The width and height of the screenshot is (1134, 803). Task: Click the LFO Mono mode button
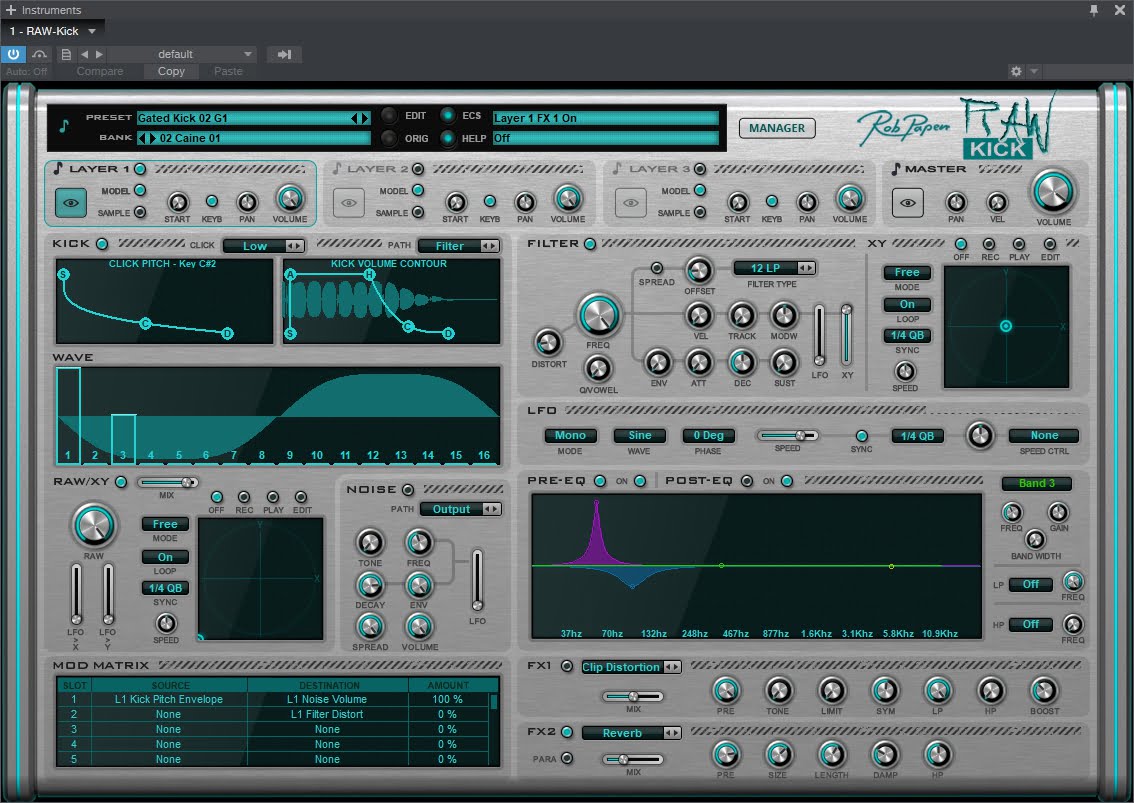[570, 436]
